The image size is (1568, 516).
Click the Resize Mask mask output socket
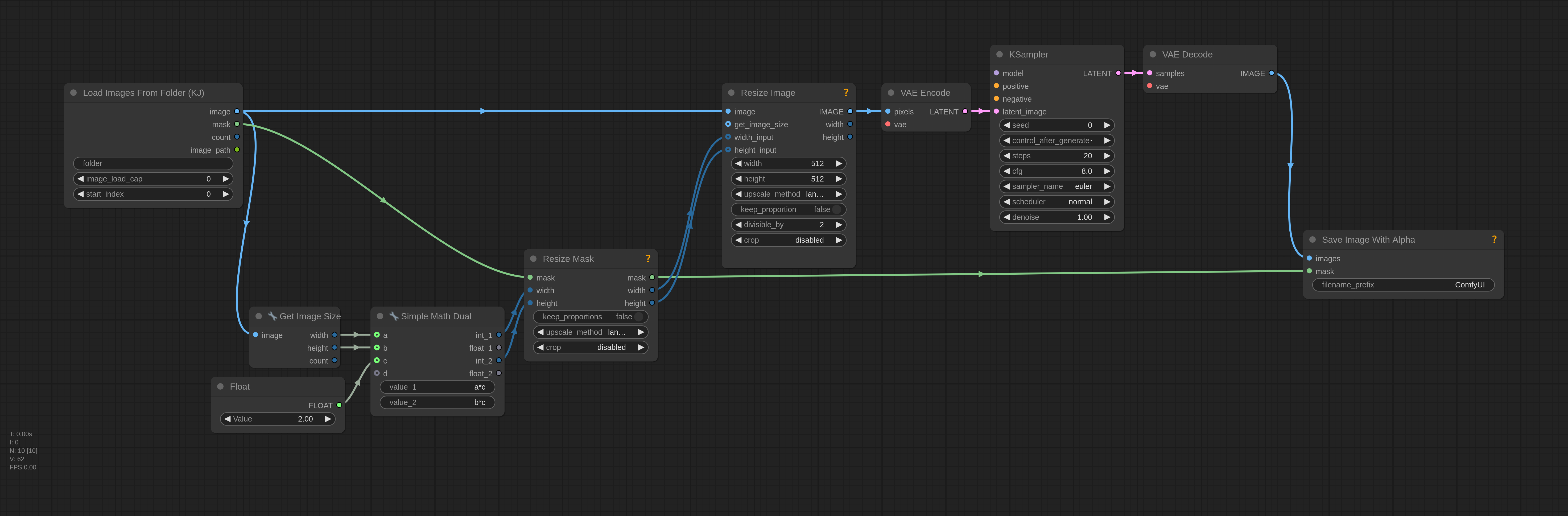tap(652, 278)
